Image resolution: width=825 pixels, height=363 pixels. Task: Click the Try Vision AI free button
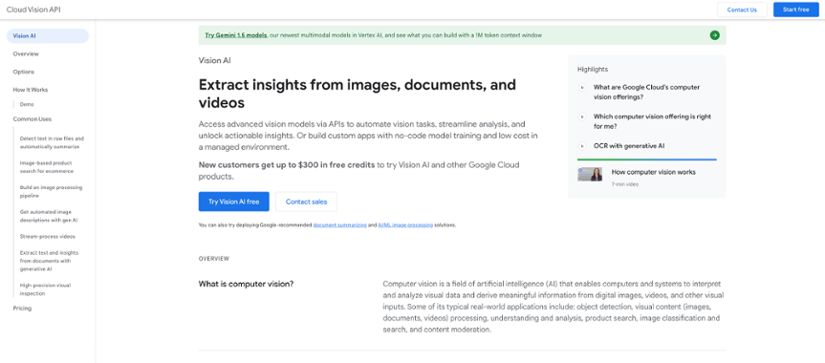click(234, 201)
